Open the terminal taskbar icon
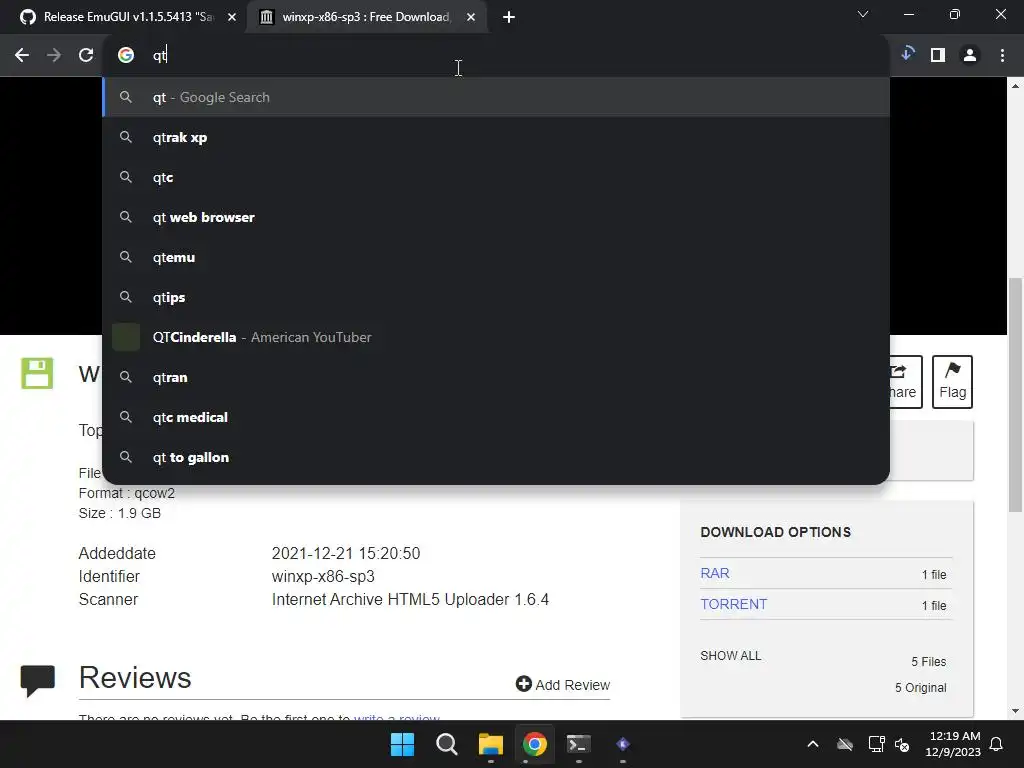Viewport: 1024px width, 768px height. [x=579, y=744]
